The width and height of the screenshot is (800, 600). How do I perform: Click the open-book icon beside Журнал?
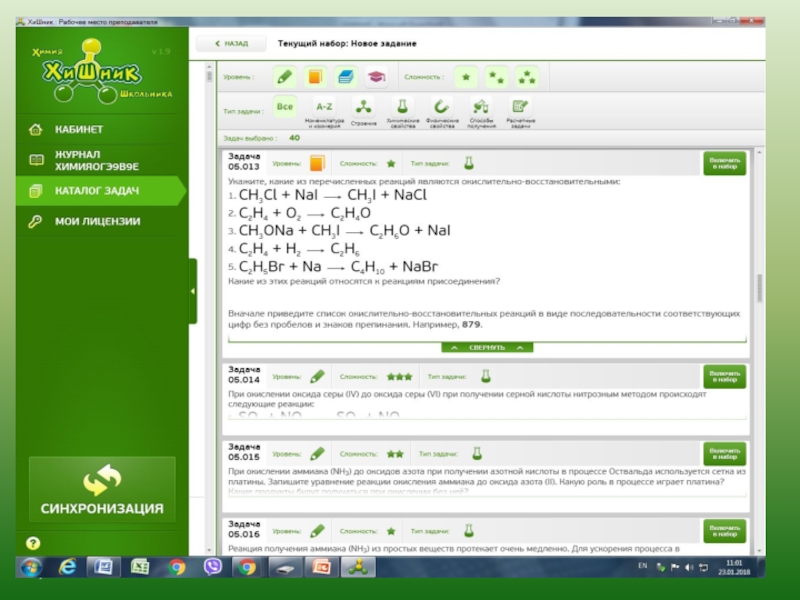point(36,160)
